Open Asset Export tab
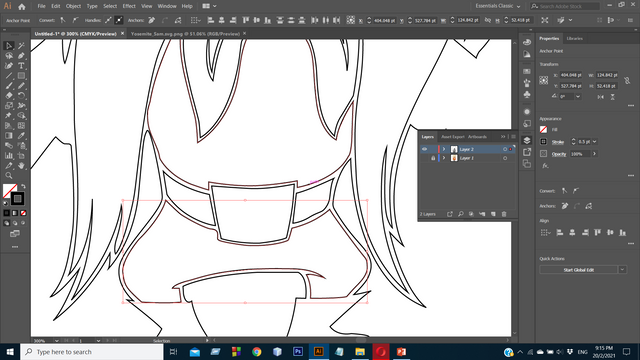The image size is (640, 360). pos(453,137)
